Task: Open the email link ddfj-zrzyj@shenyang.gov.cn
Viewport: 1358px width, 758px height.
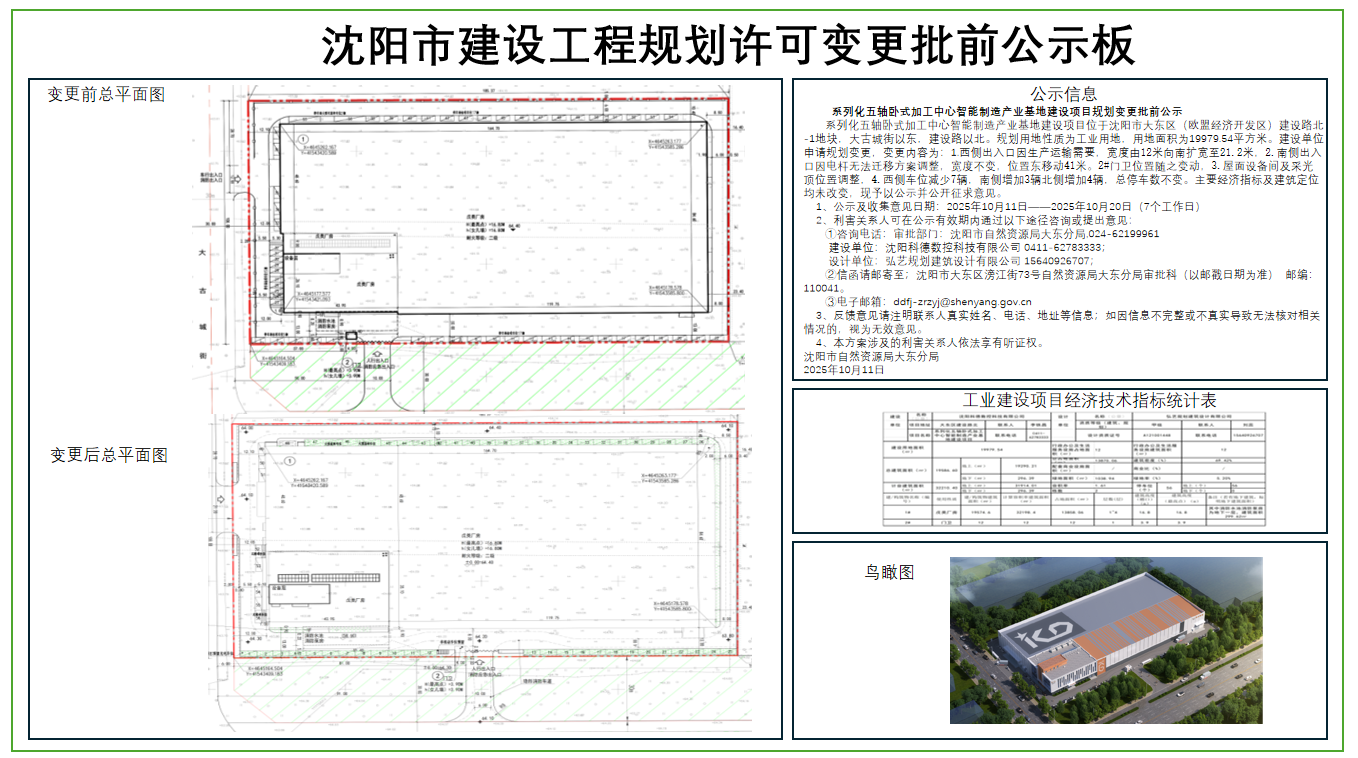Action: [962, 301]
